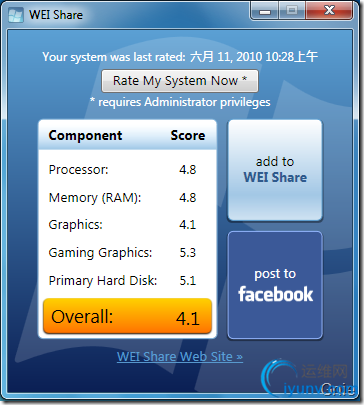Maximize the WEI Share window

(x=292, y=11)
